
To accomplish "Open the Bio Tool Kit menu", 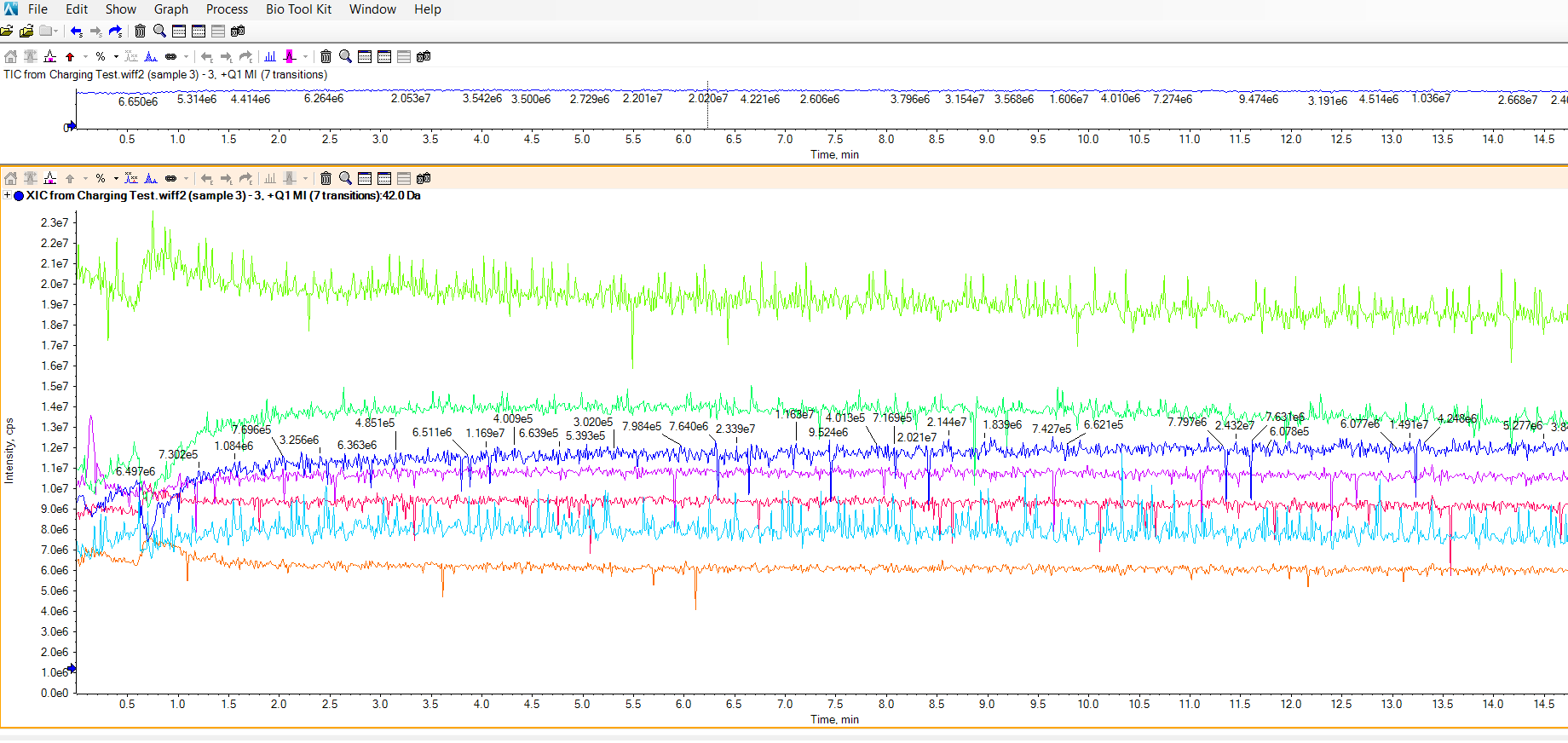I will 298,9.
